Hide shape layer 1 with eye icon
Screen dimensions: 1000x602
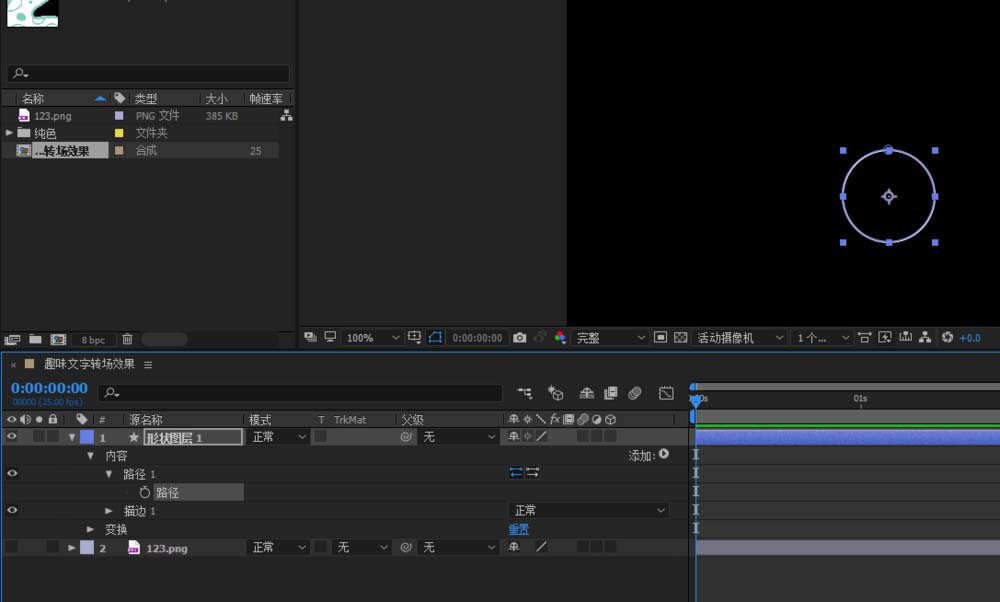pos(12,437)
